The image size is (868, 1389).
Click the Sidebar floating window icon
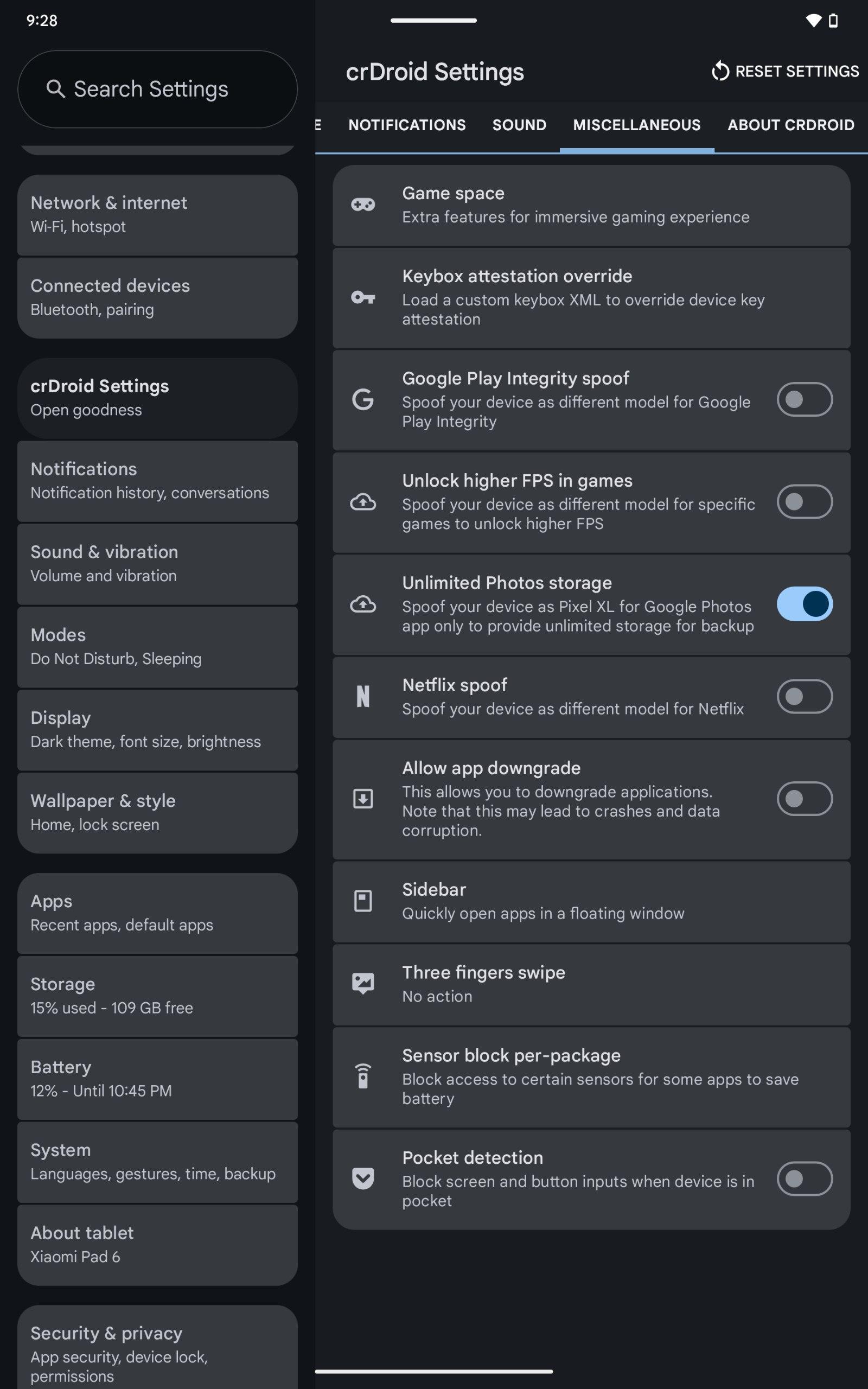tap(363, 901)
